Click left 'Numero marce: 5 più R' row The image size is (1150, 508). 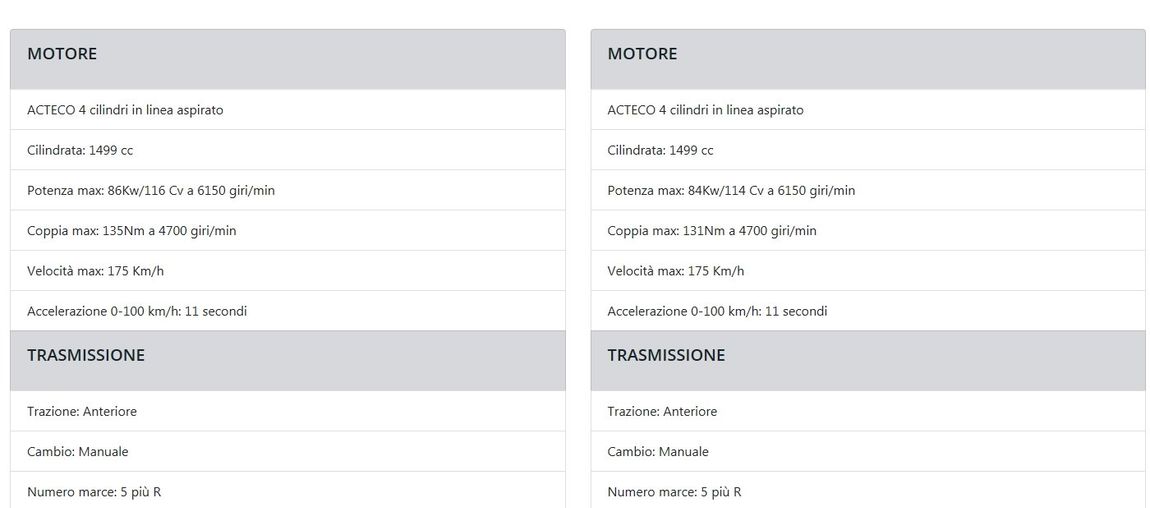[x=288, y=490]
